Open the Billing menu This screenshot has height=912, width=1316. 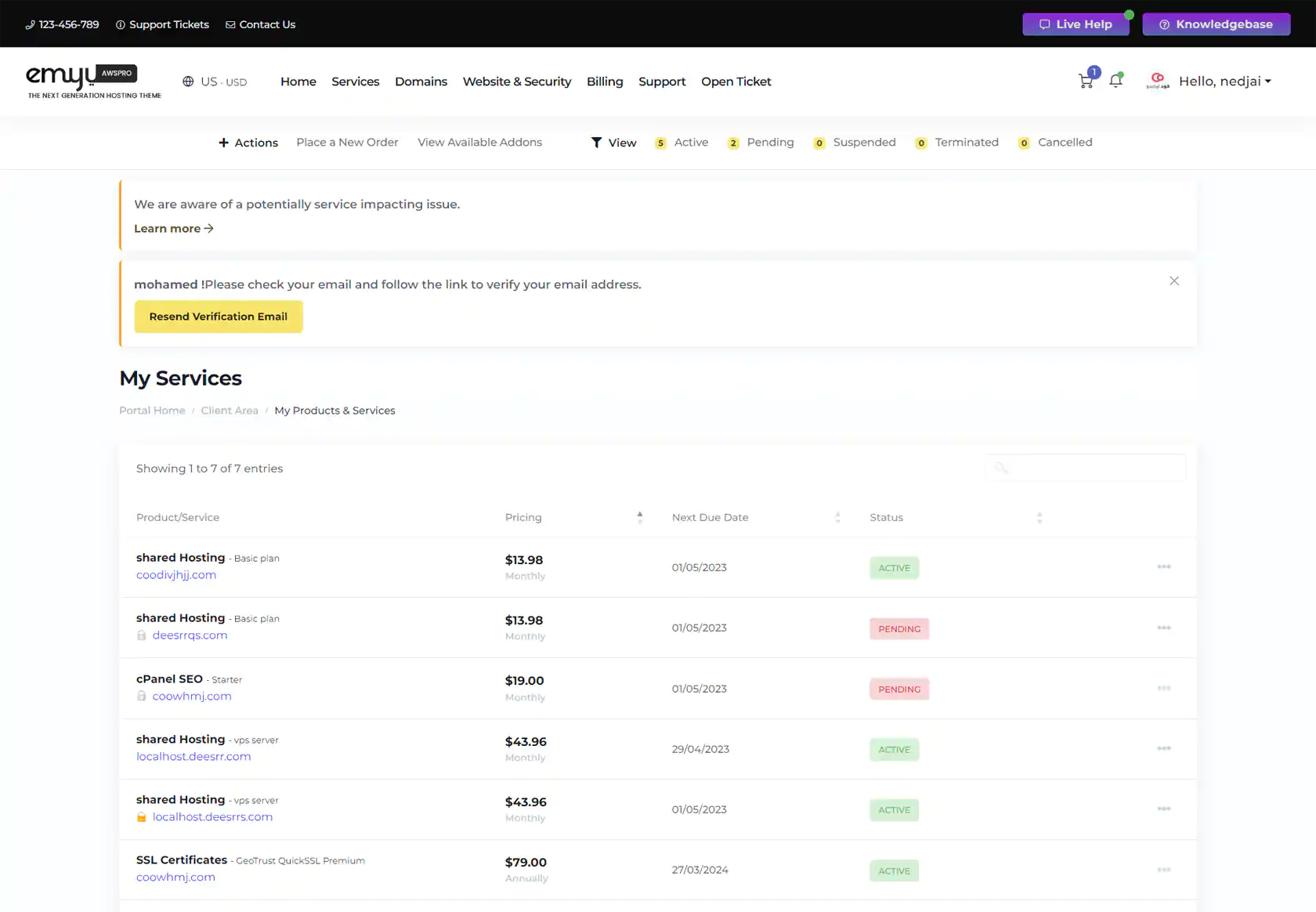tap(605, 81)
